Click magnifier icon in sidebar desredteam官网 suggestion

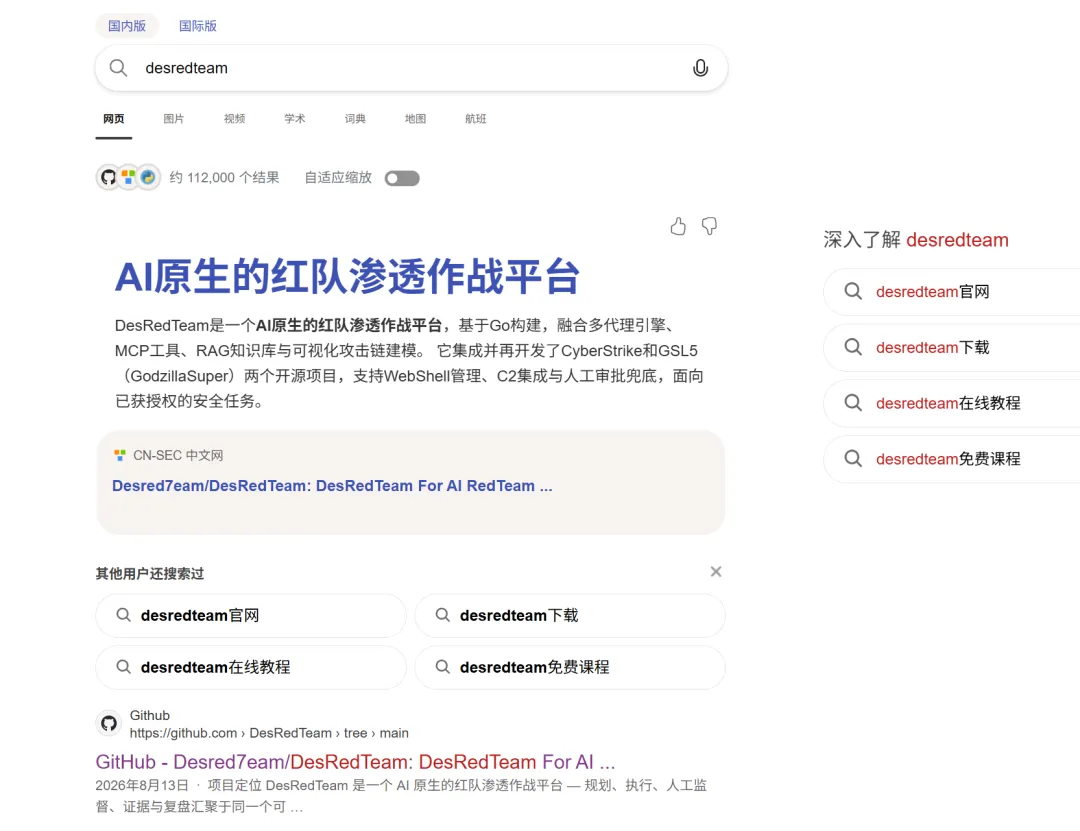point(853,291)
